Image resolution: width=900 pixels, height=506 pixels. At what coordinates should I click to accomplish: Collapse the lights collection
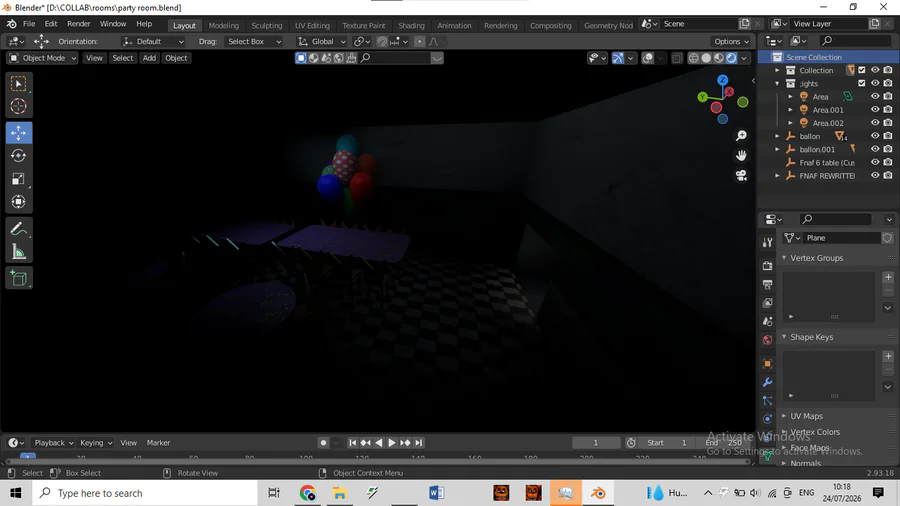pos(778,83)
